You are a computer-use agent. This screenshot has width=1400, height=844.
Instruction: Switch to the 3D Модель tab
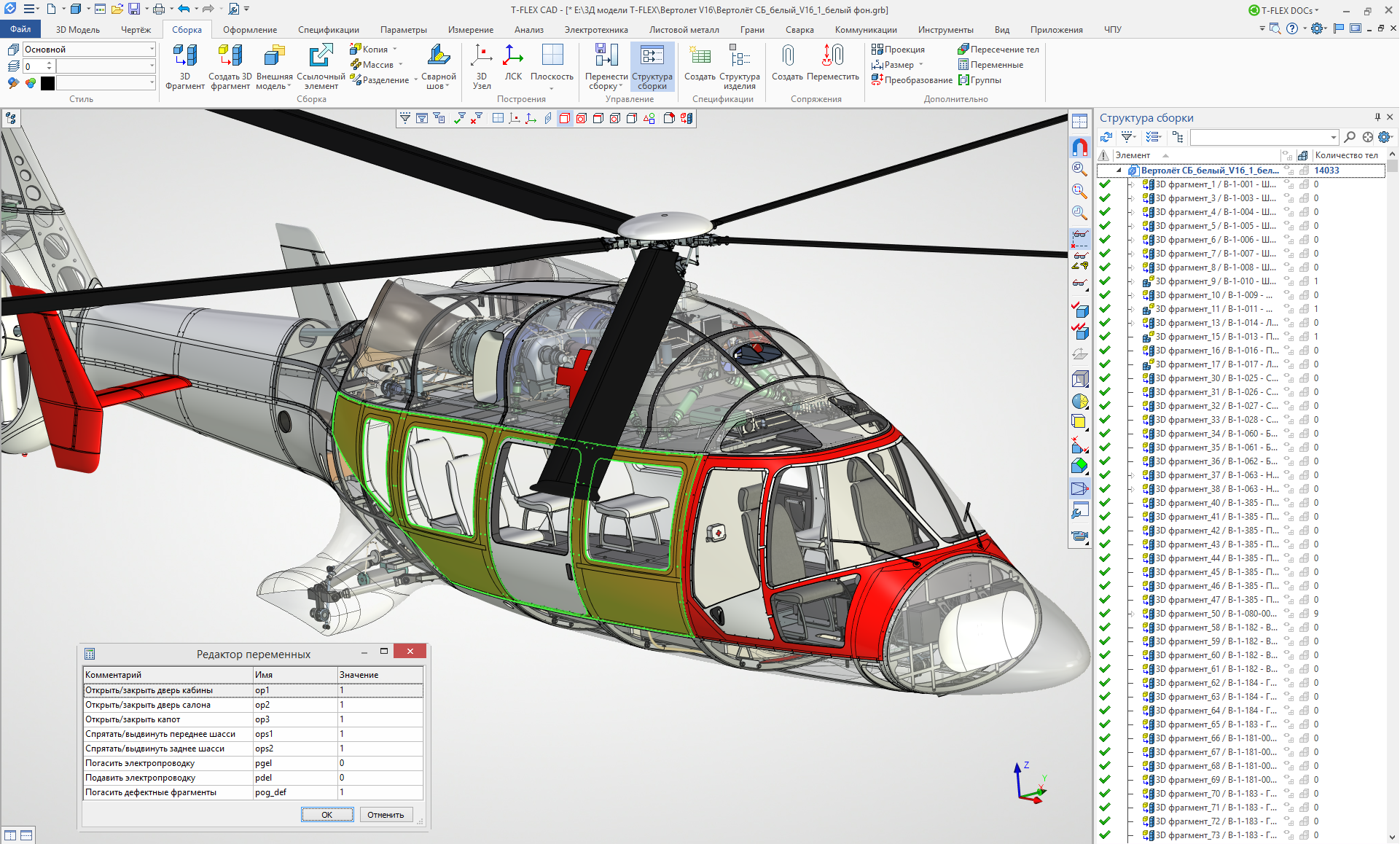(x=78, y=30)
